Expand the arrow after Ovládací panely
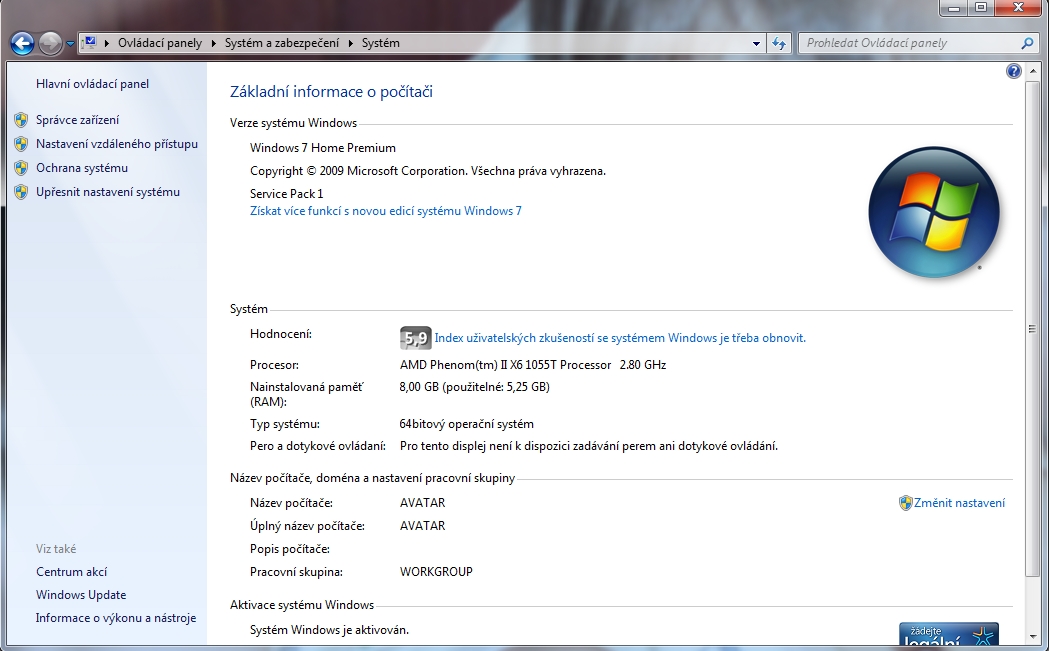The height and width of the screenshot is (651, 1049). coord(213,43)
